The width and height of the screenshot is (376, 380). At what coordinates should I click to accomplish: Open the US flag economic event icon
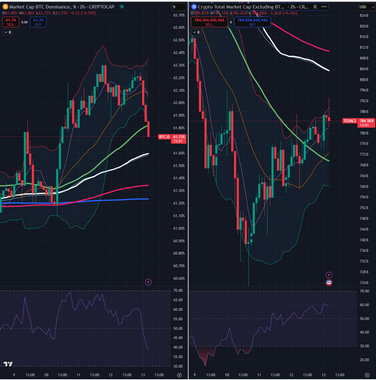tap(329, 283)
